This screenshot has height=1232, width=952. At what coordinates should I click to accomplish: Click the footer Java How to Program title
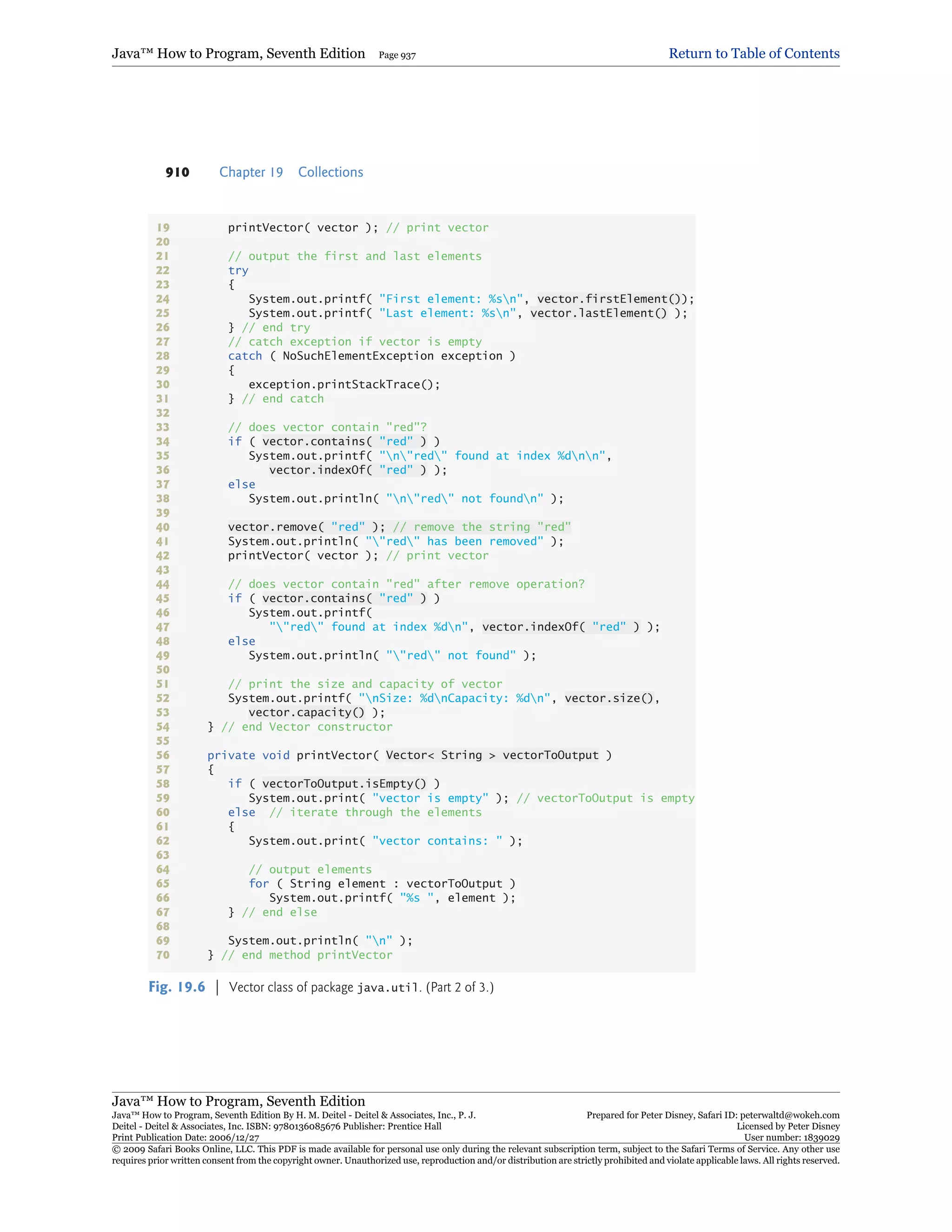tap(238, 1100)
